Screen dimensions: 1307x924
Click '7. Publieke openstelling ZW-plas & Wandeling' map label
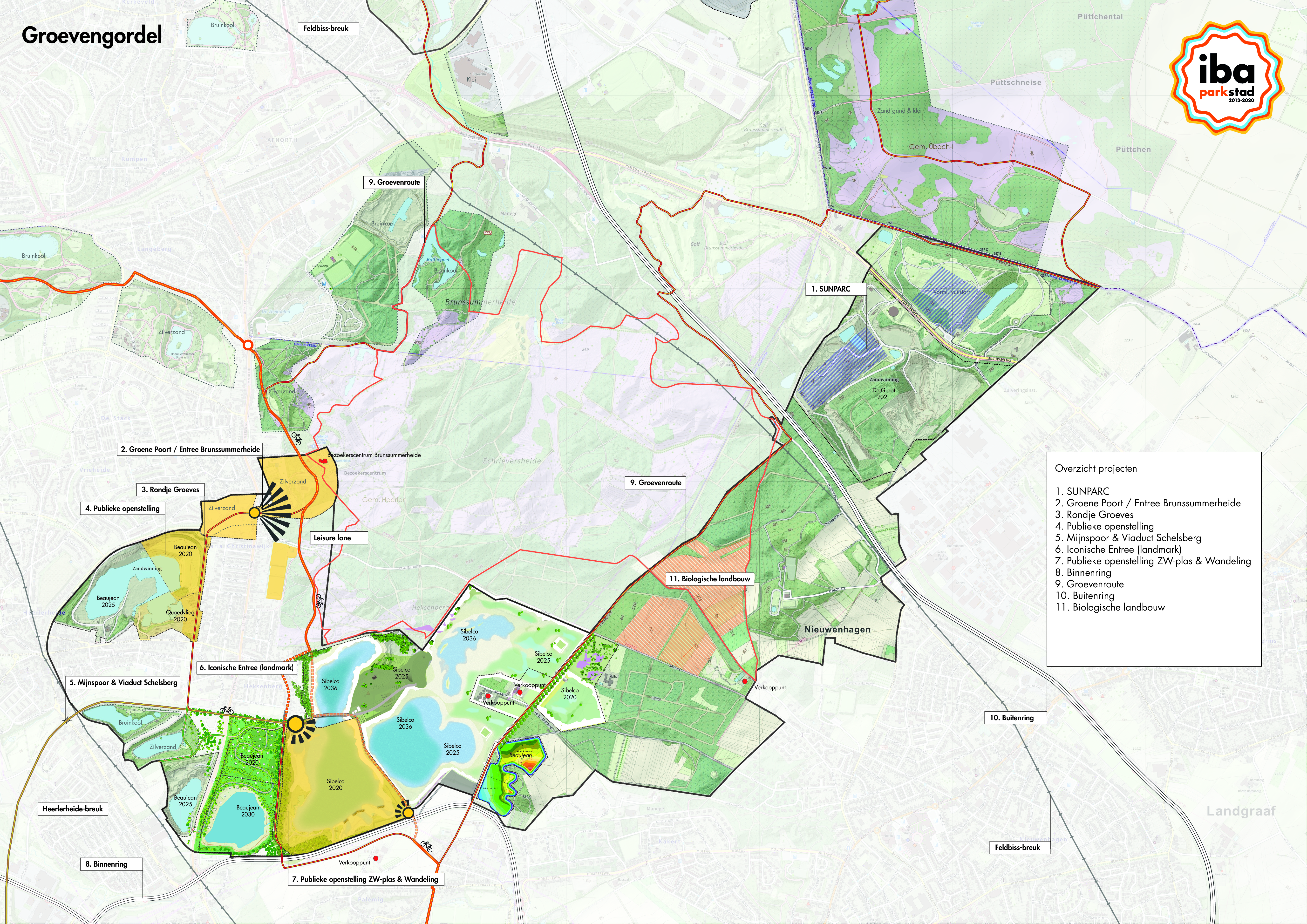(x=366, y=879)
